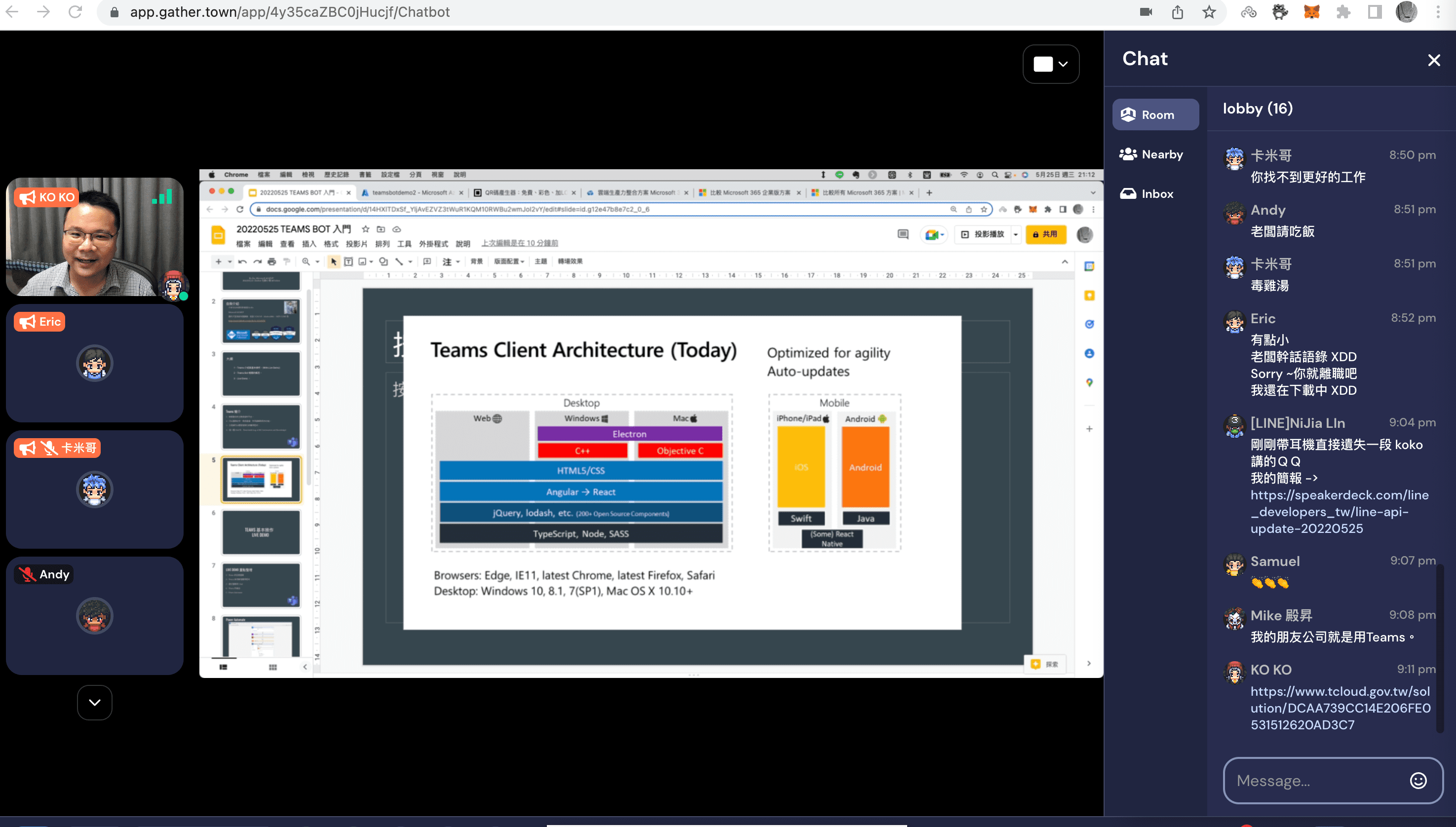Open the 插入 menu in shared Slides

[x=309, y=244]
